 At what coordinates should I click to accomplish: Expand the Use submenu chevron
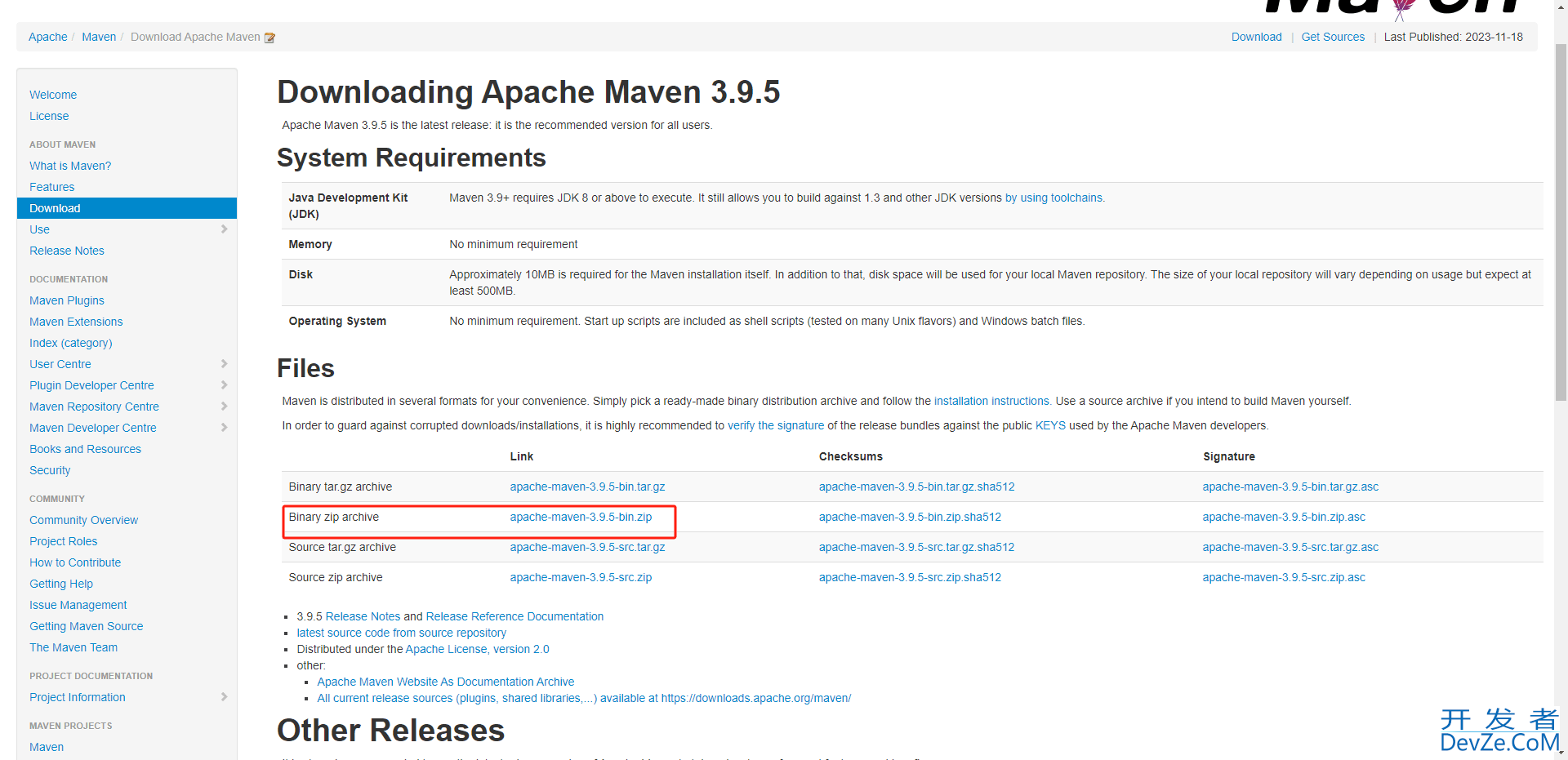(x=224, y=229)
